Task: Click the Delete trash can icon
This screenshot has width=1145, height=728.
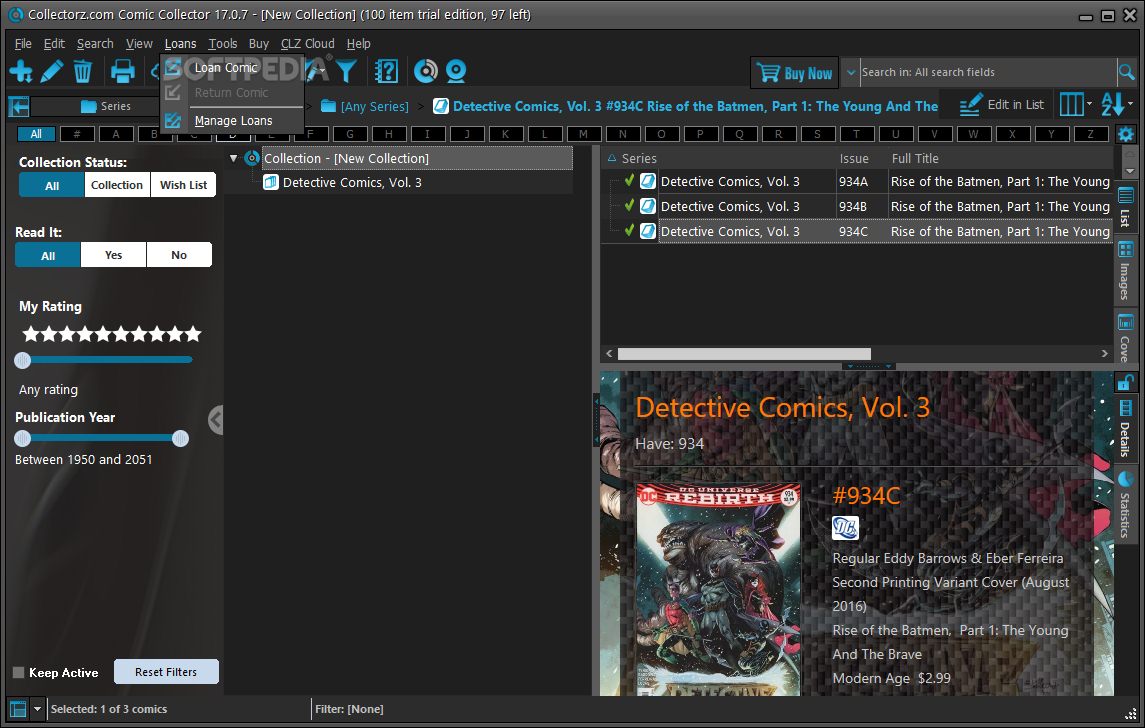Action: tap(83, 72)
